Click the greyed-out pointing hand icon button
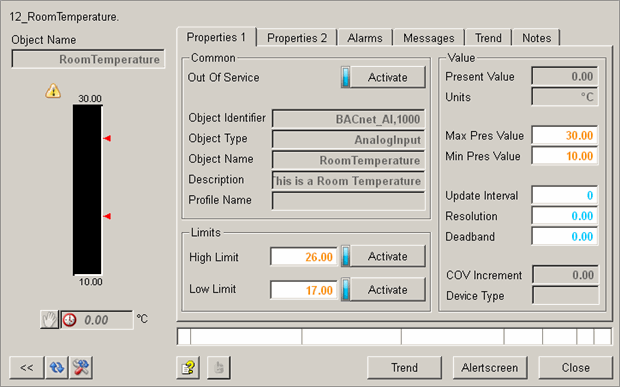 click(x=219, y=368)
